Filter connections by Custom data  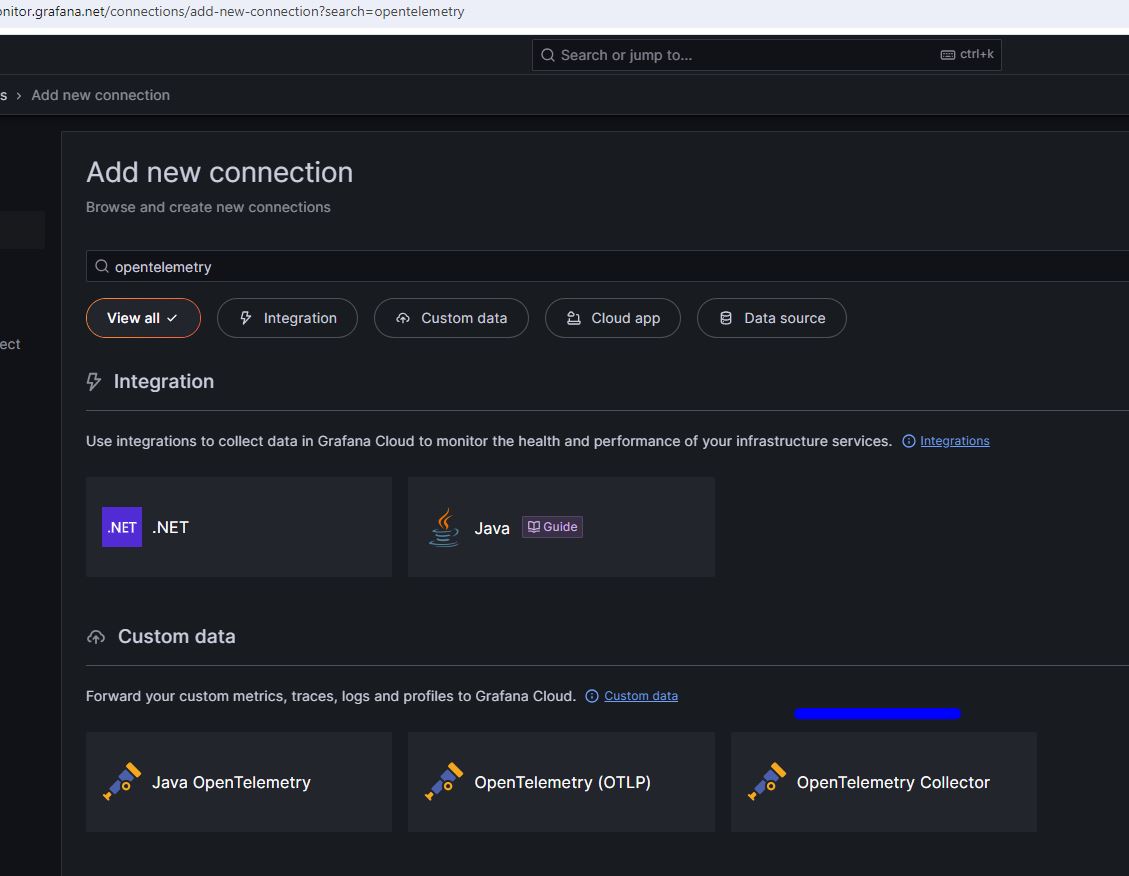[451, 318]
